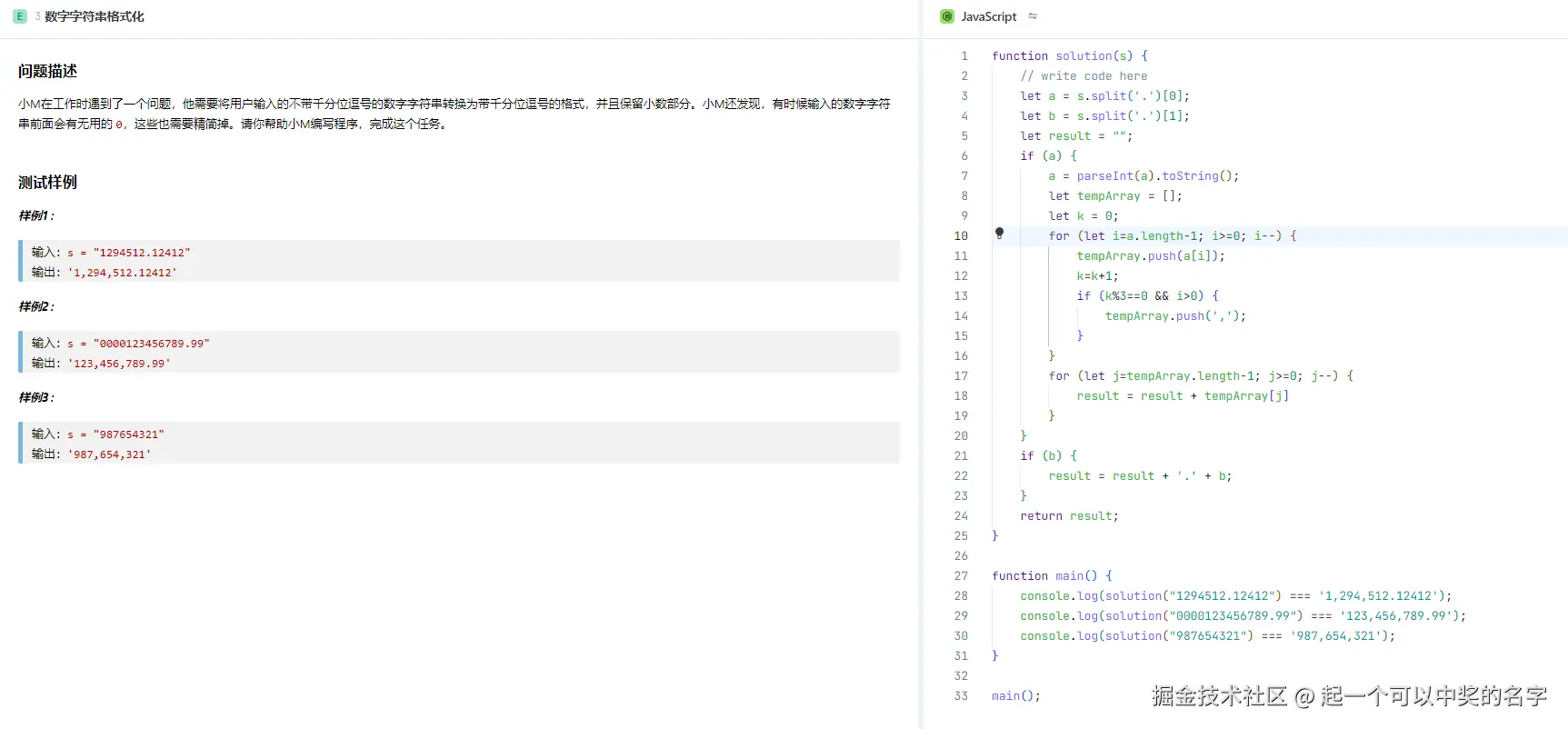Open the JavaScript language selector

click(988, 16)
